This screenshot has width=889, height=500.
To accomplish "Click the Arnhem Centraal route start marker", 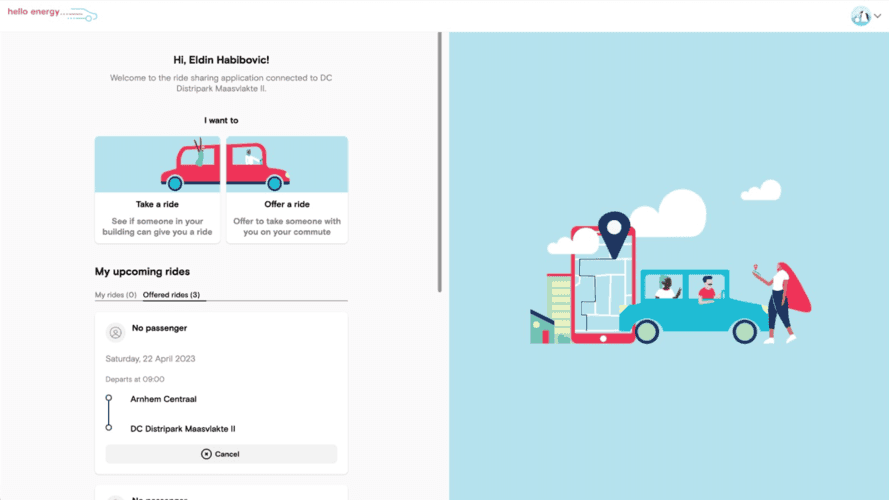I will click(109, 398).
